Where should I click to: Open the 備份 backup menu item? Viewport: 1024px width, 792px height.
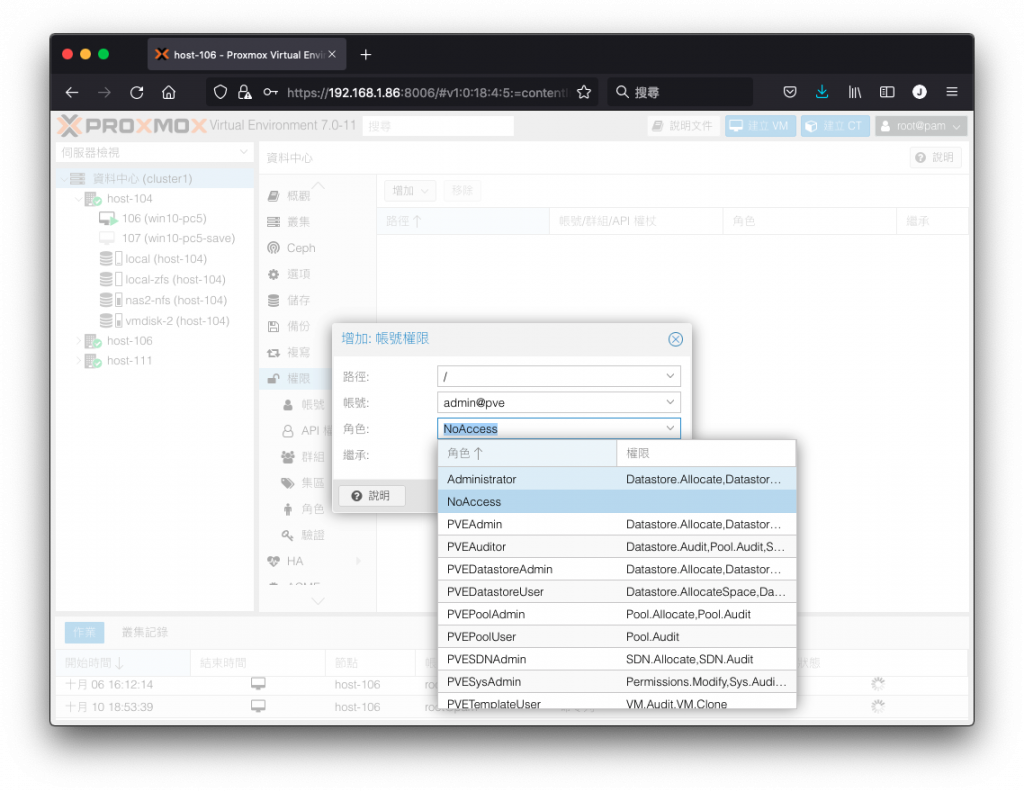pos(298,326)
